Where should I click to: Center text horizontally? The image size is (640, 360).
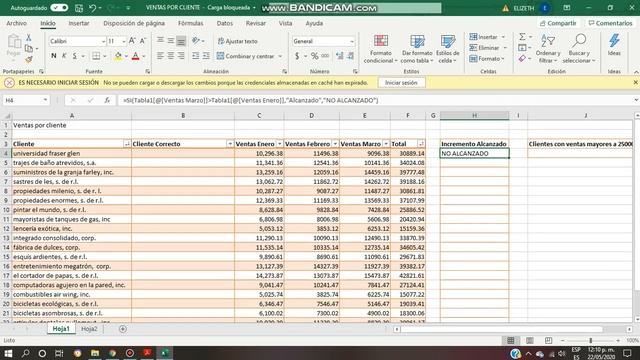[x=171, y=56]
